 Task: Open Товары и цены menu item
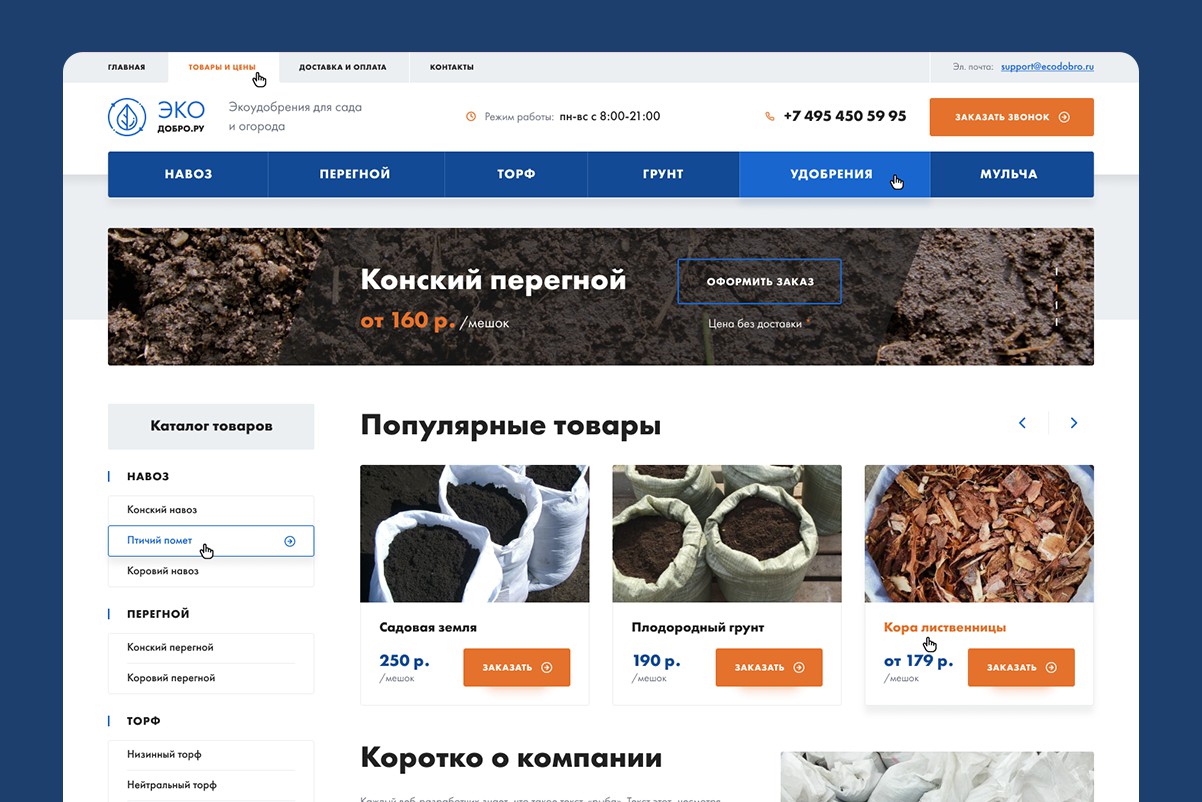coord(222,68)
